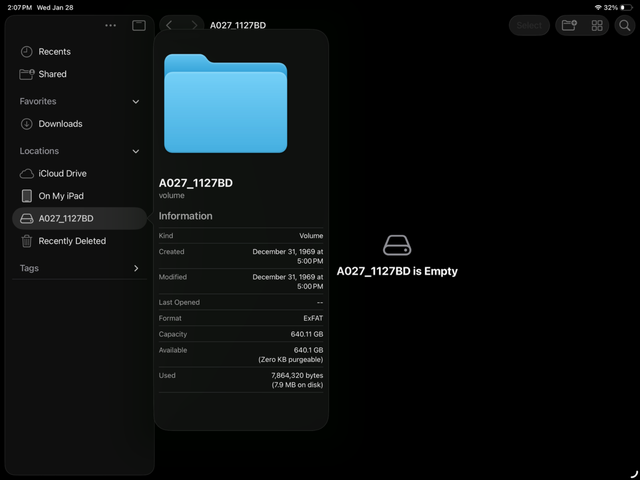Create a new folder using toolbar icon
This screenshot has width=640, height=480.
(x=569, y=25)
